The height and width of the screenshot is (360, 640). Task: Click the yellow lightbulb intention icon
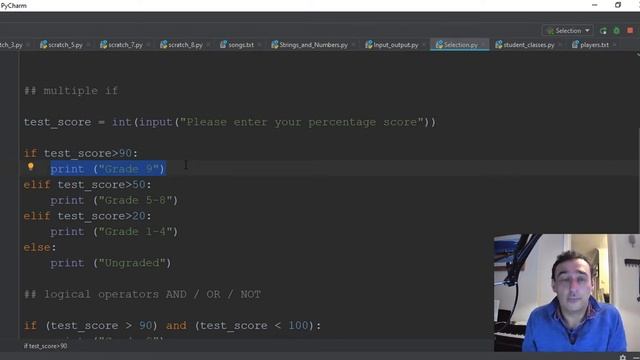coord(31,167)
